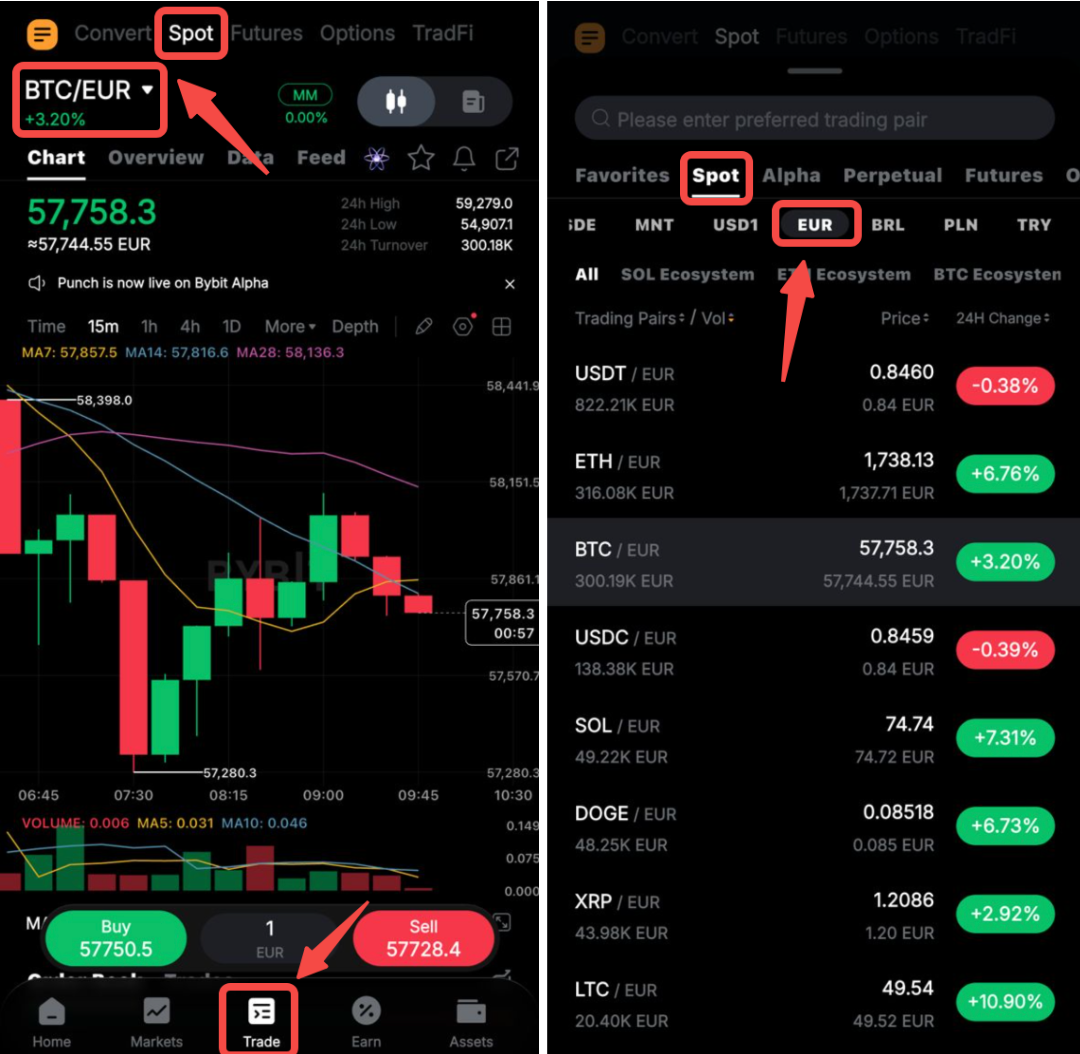Screen dimensions: 1080x1054
Task: Add BTC/EUR to favorites with star icon
Action: tap(421, 158)
